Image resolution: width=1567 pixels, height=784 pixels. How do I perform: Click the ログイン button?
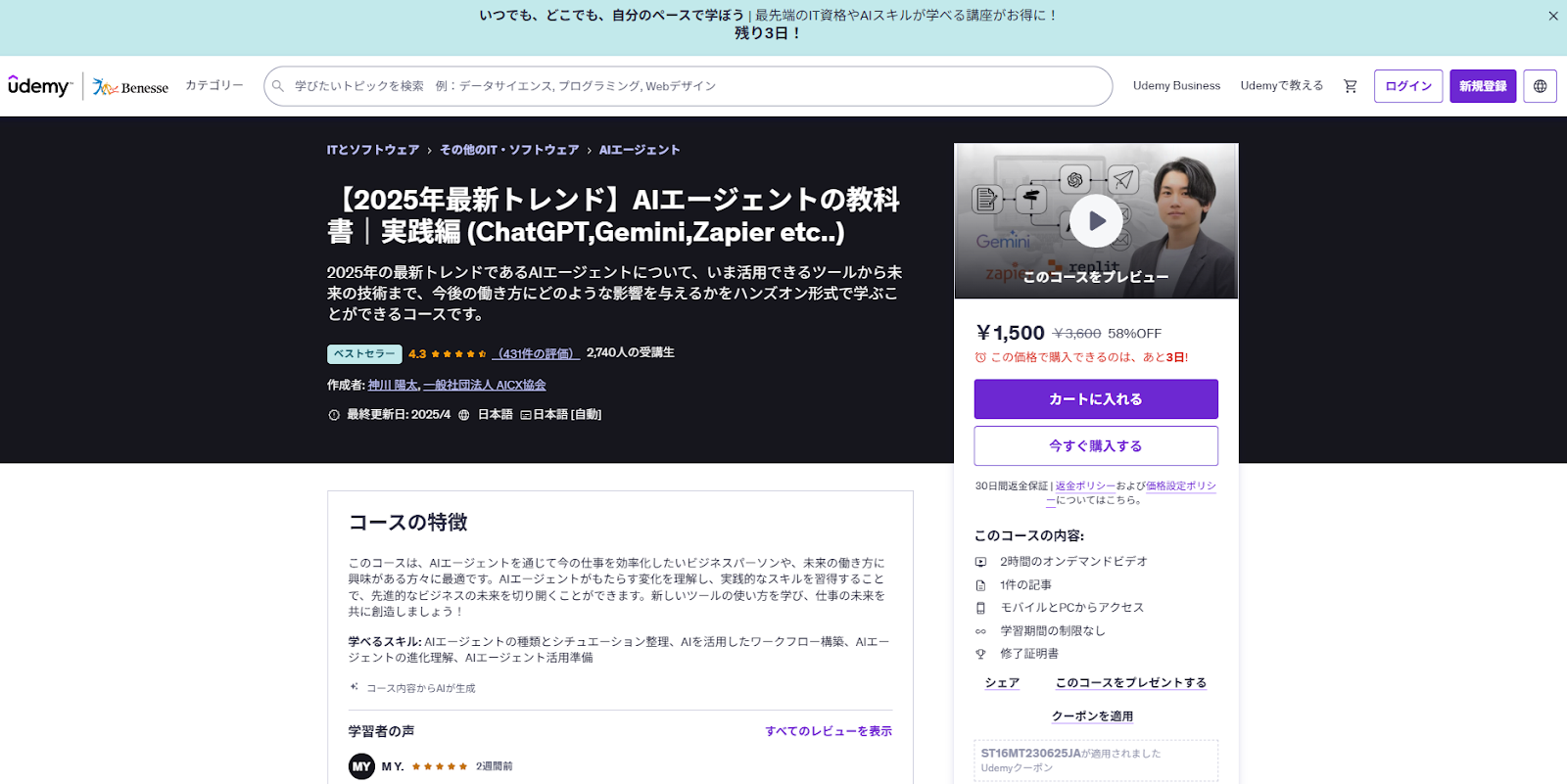(x=1408, y=86)
